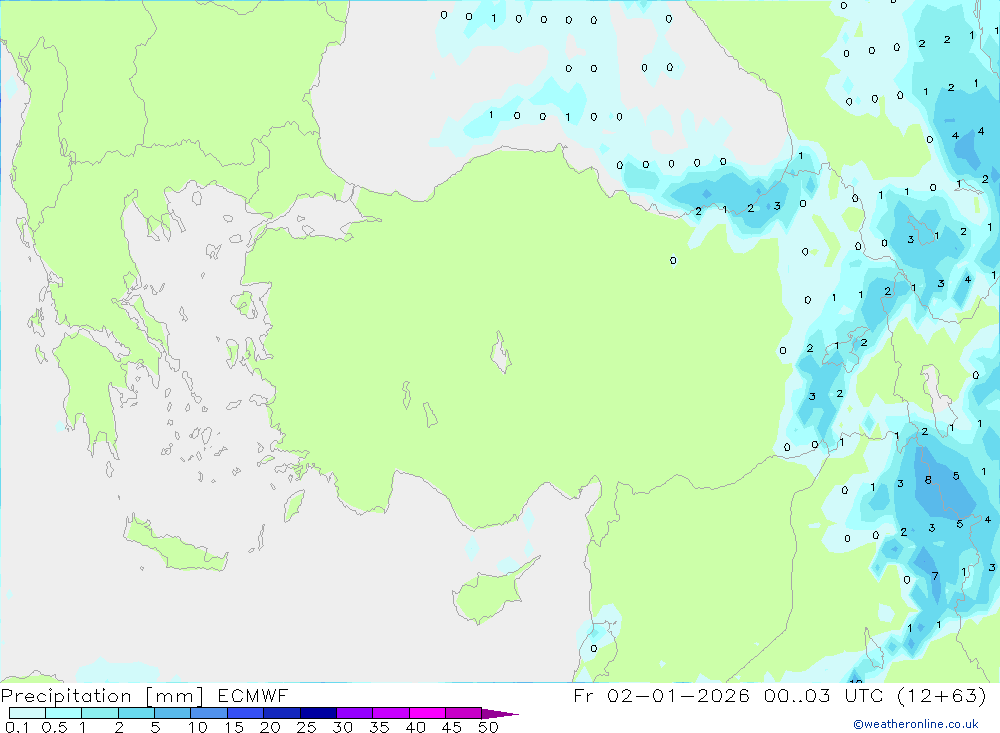Viewport: 1000px width, 733px height.
Task: Click the 0.5–1 mm legend color swatch
Action: click(x=64, y=713)
